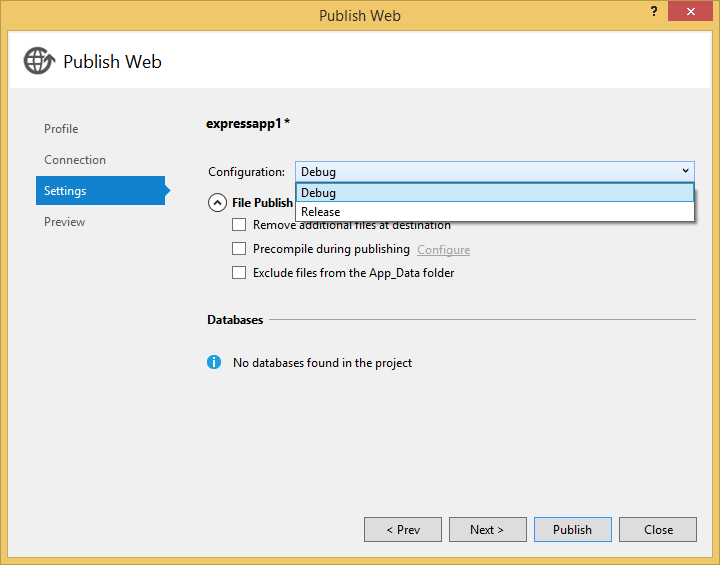Go back with the Prev button
Image resolution: width=720 pixels, height=565 pixels.
point(403,530)
